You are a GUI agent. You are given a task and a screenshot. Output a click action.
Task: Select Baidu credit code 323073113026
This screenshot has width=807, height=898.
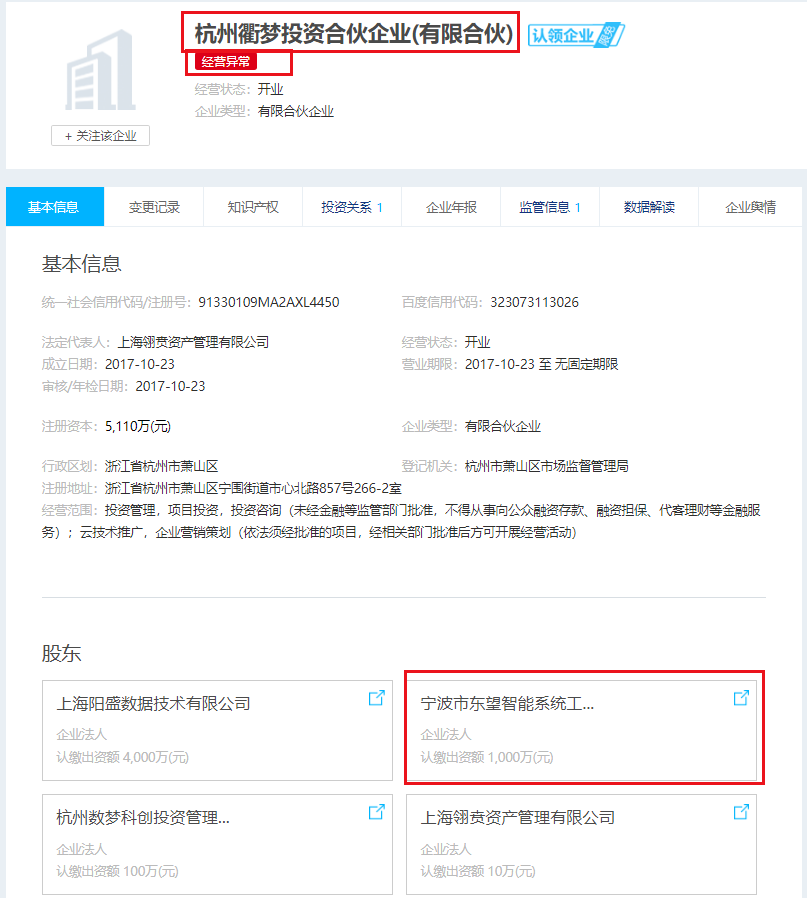click(534, 302)
